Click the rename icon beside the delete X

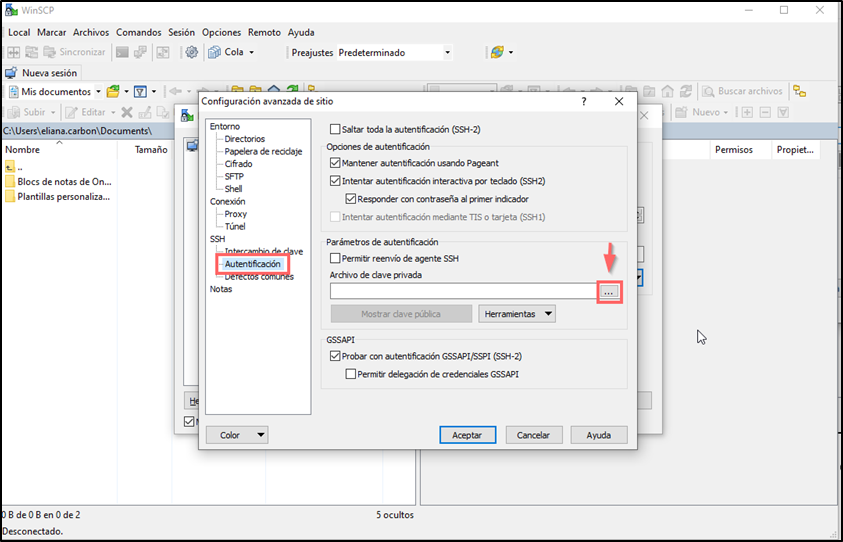(145, 112)
